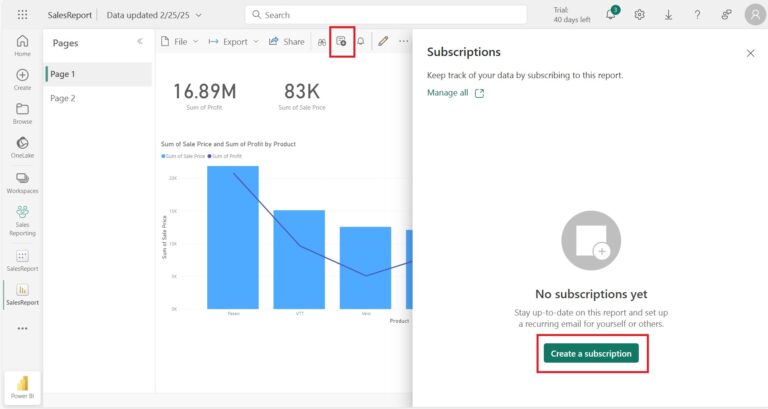Click the No subscriptions yet heading
768x409 pixels.
click(x=591, y=294)
